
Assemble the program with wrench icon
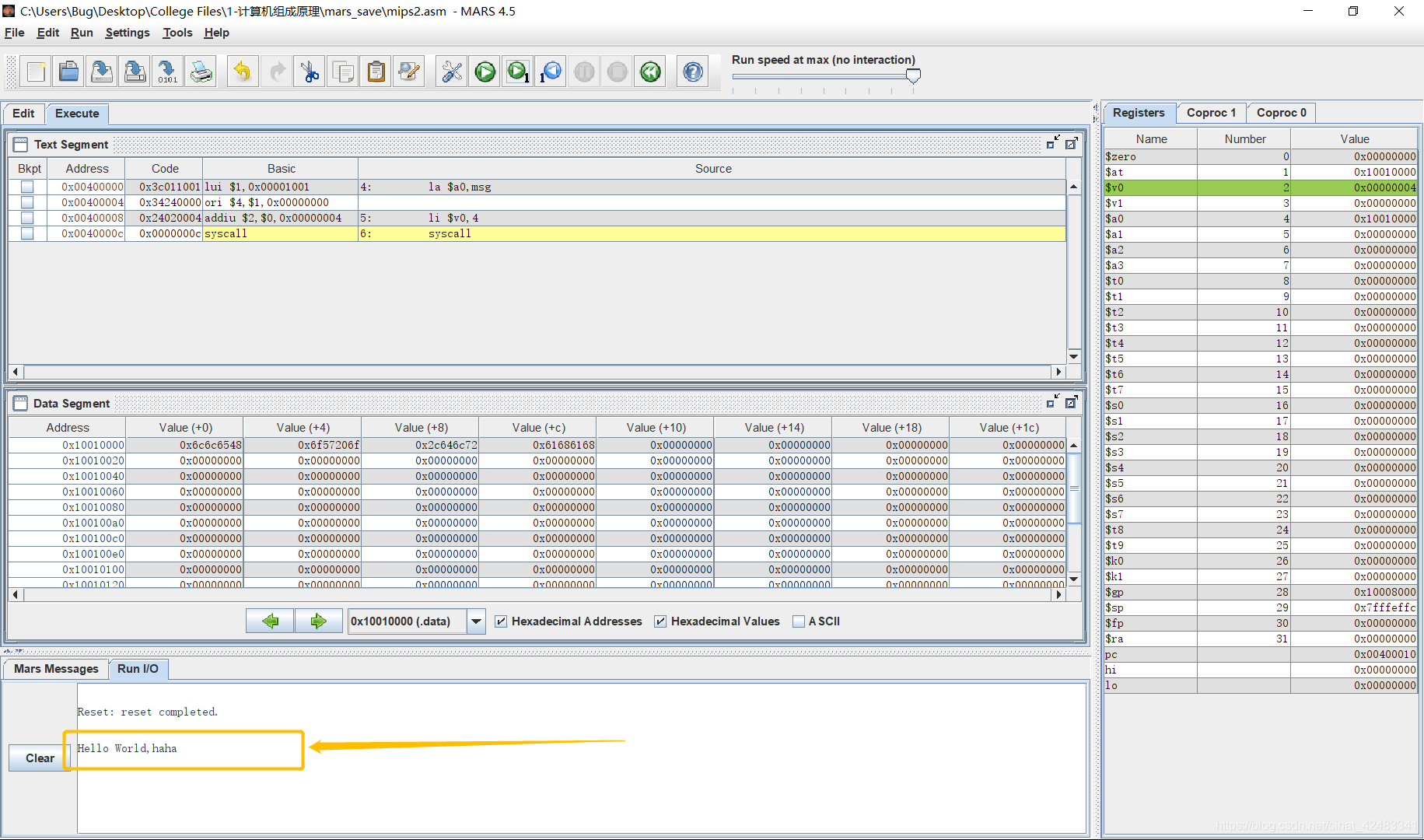pos(452,72)
